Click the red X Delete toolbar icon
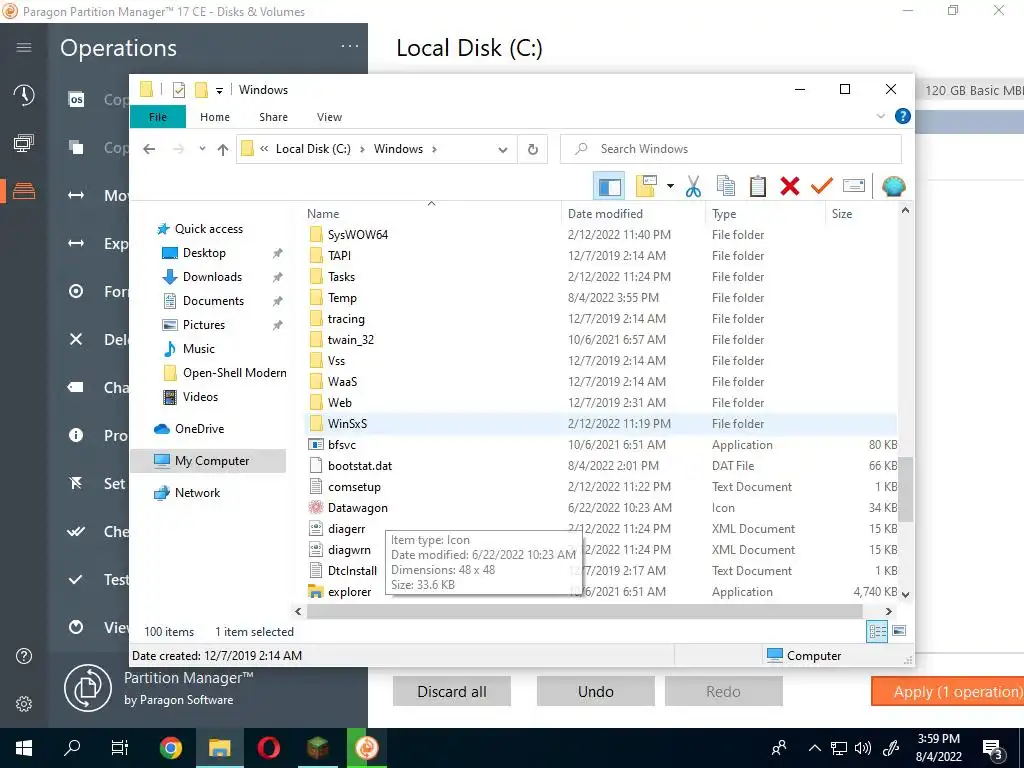The width and height of the screenshot is (1024, 768). [x=790, y=187]
